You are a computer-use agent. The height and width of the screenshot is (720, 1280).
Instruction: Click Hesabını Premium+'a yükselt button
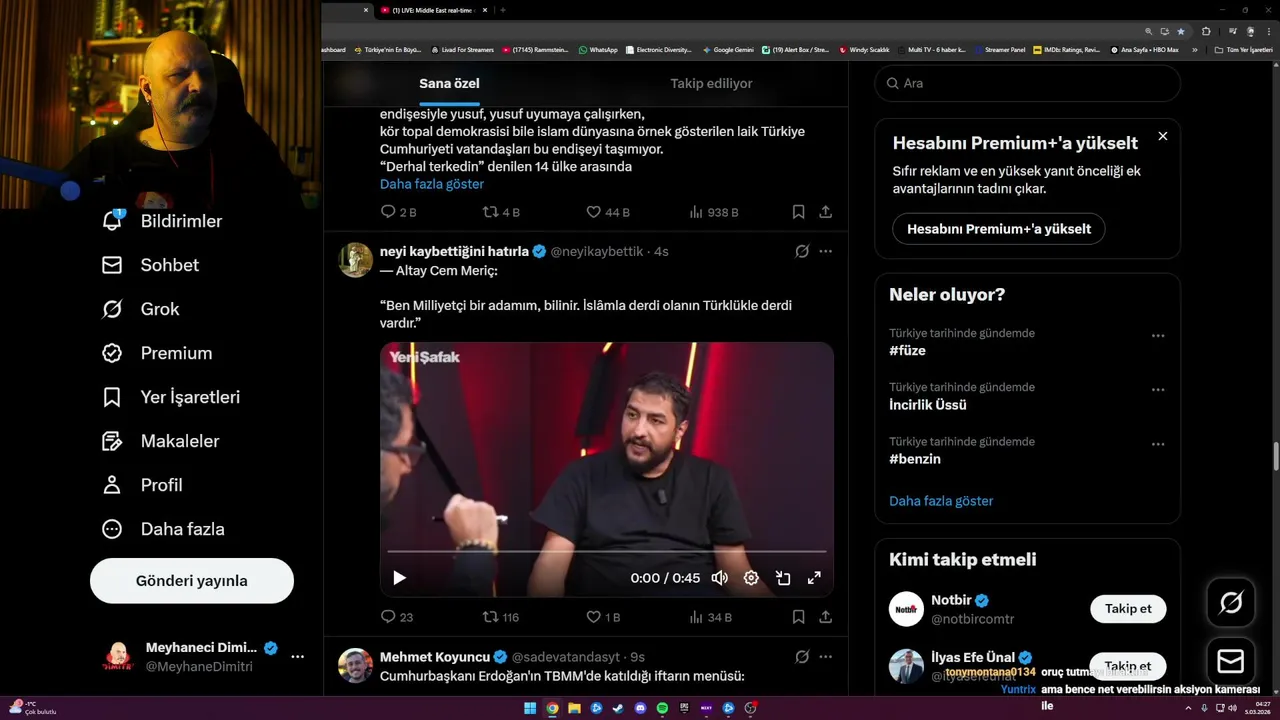click(x=999, y=229)
